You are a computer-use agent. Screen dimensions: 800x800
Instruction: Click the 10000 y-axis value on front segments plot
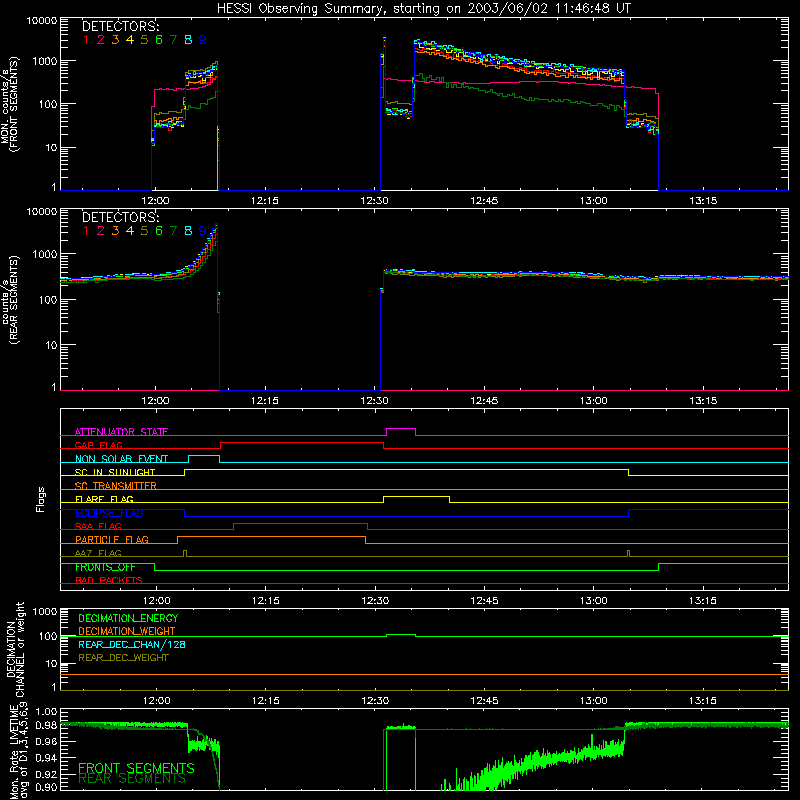[42, 20]
